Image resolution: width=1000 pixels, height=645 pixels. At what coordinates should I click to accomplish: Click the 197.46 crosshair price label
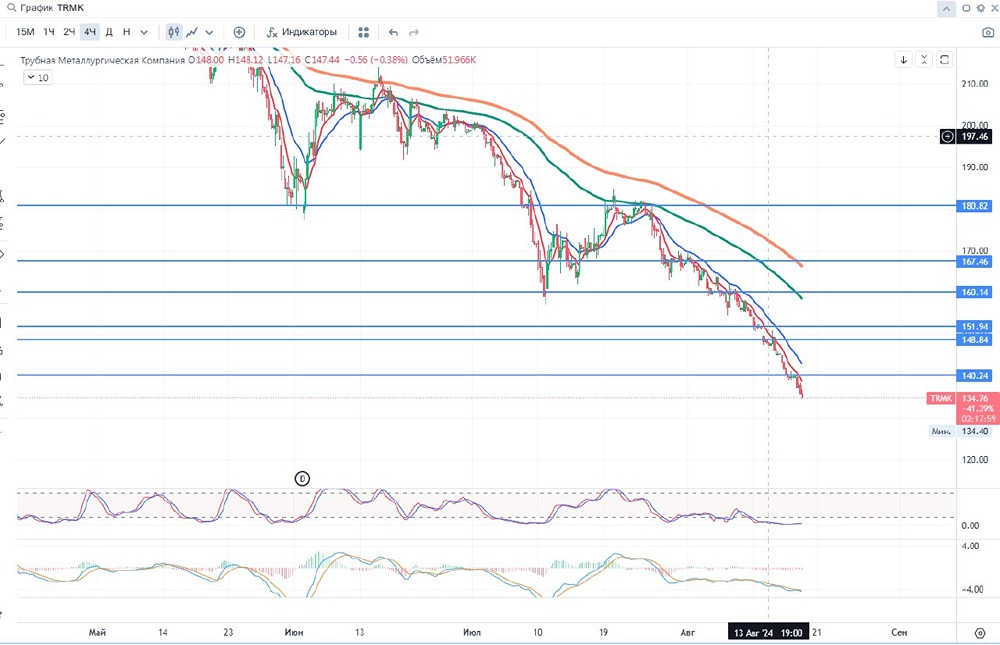pyautogui.click(x=974, y=136)
